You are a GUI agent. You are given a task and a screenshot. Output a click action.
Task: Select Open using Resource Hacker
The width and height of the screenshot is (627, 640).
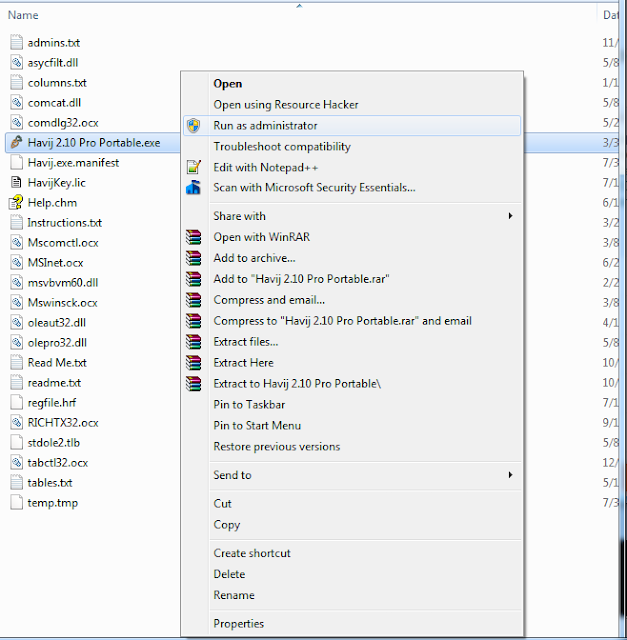point(352,104)
